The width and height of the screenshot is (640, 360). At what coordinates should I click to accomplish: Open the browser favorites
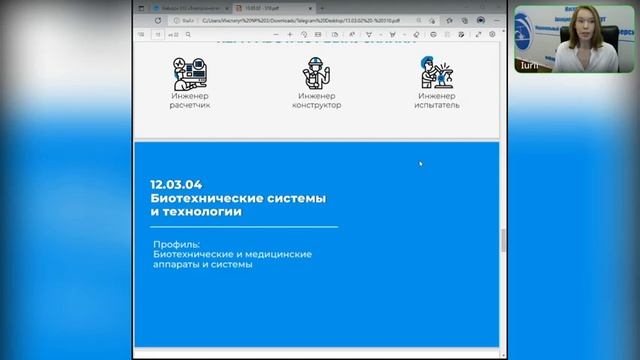point(449,20)
